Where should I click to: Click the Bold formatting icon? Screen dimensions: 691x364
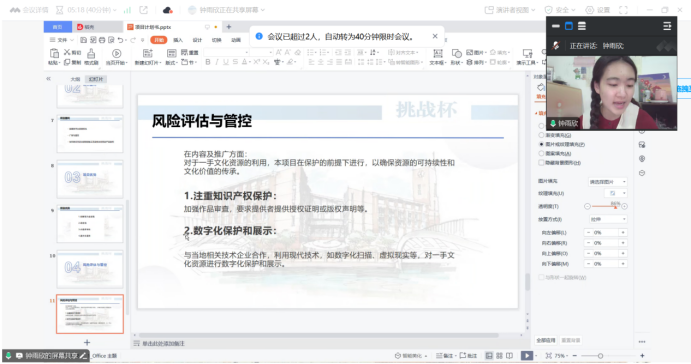[208, 62]
